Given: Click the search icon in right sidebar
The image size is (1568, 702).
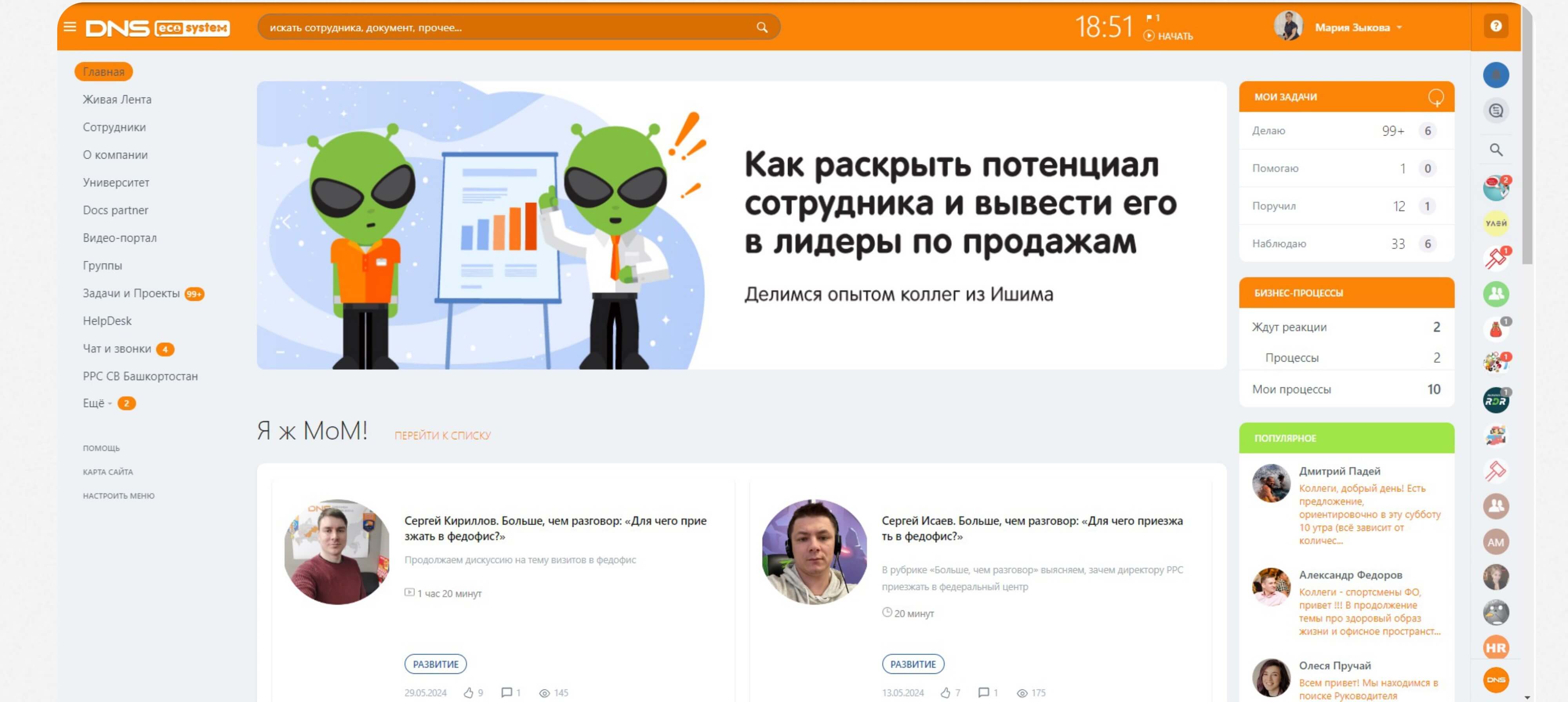Looking at the screenshot, I should (x=1495, y=150).
